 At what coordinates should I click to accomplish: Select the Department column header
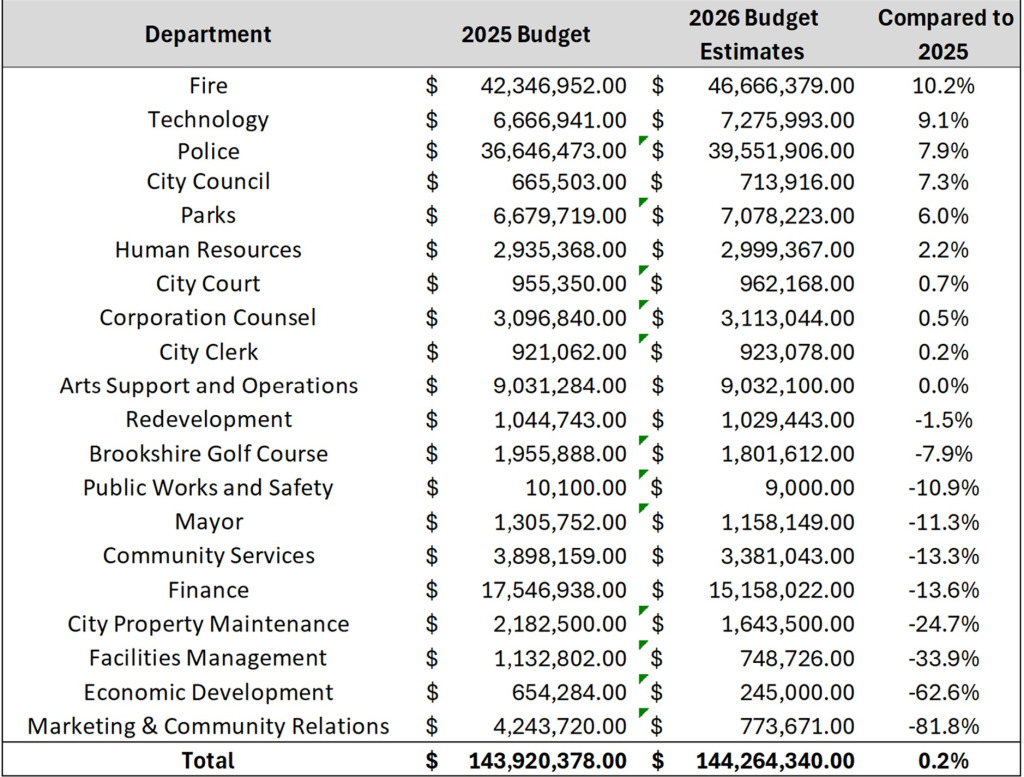[207, 33]
